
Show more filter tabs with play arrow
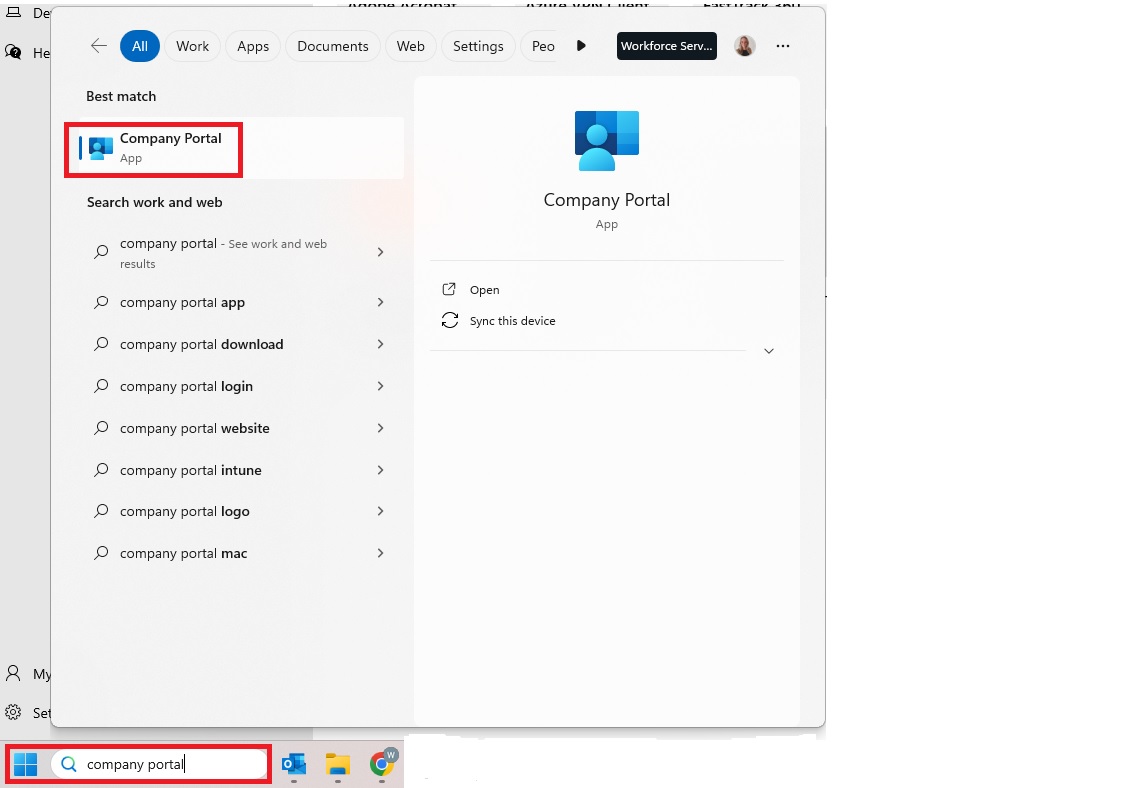581,46
